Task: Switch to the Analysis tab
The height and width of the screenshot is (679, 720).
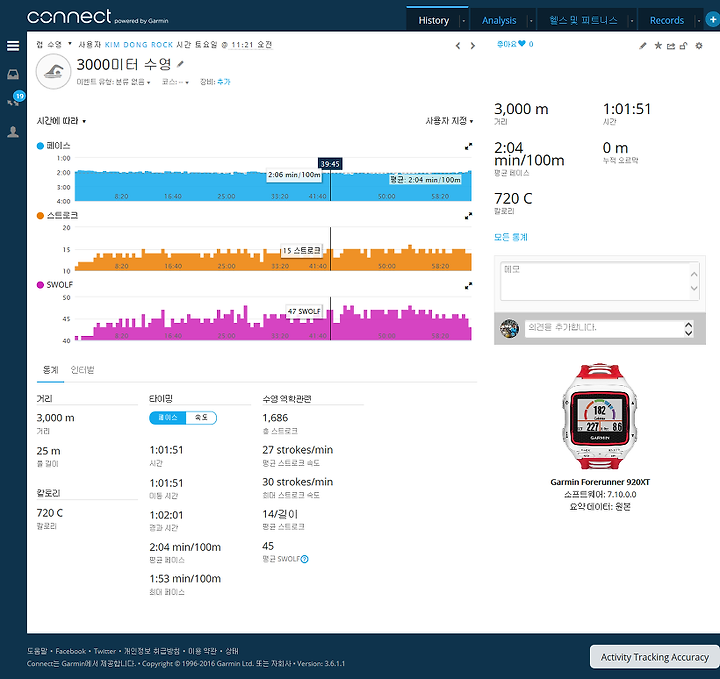Action: (499, 20)
